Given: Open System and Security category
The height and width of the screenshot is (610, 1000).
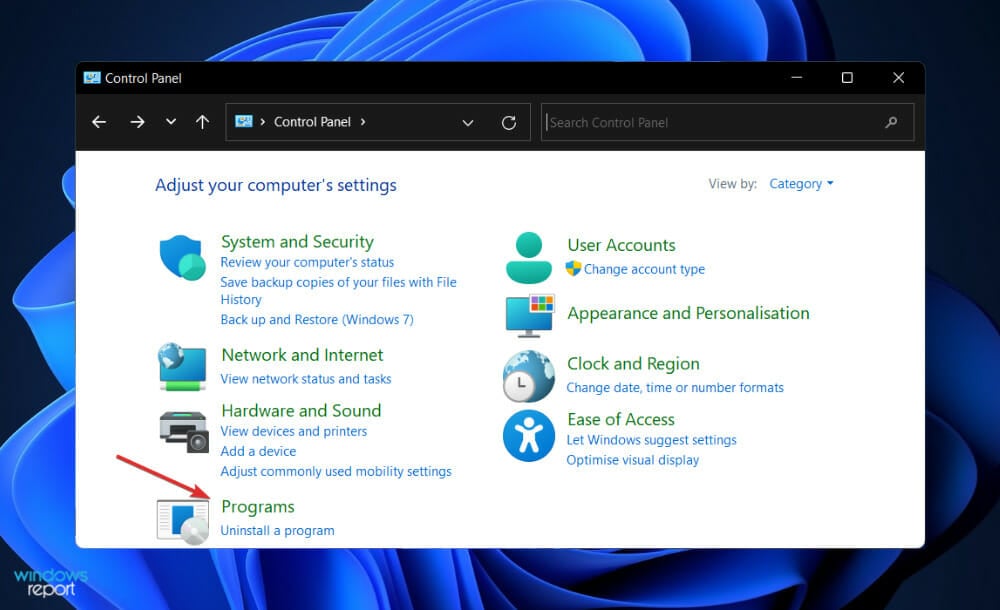Looking at the screenshot, I should [x=297, y=242].
